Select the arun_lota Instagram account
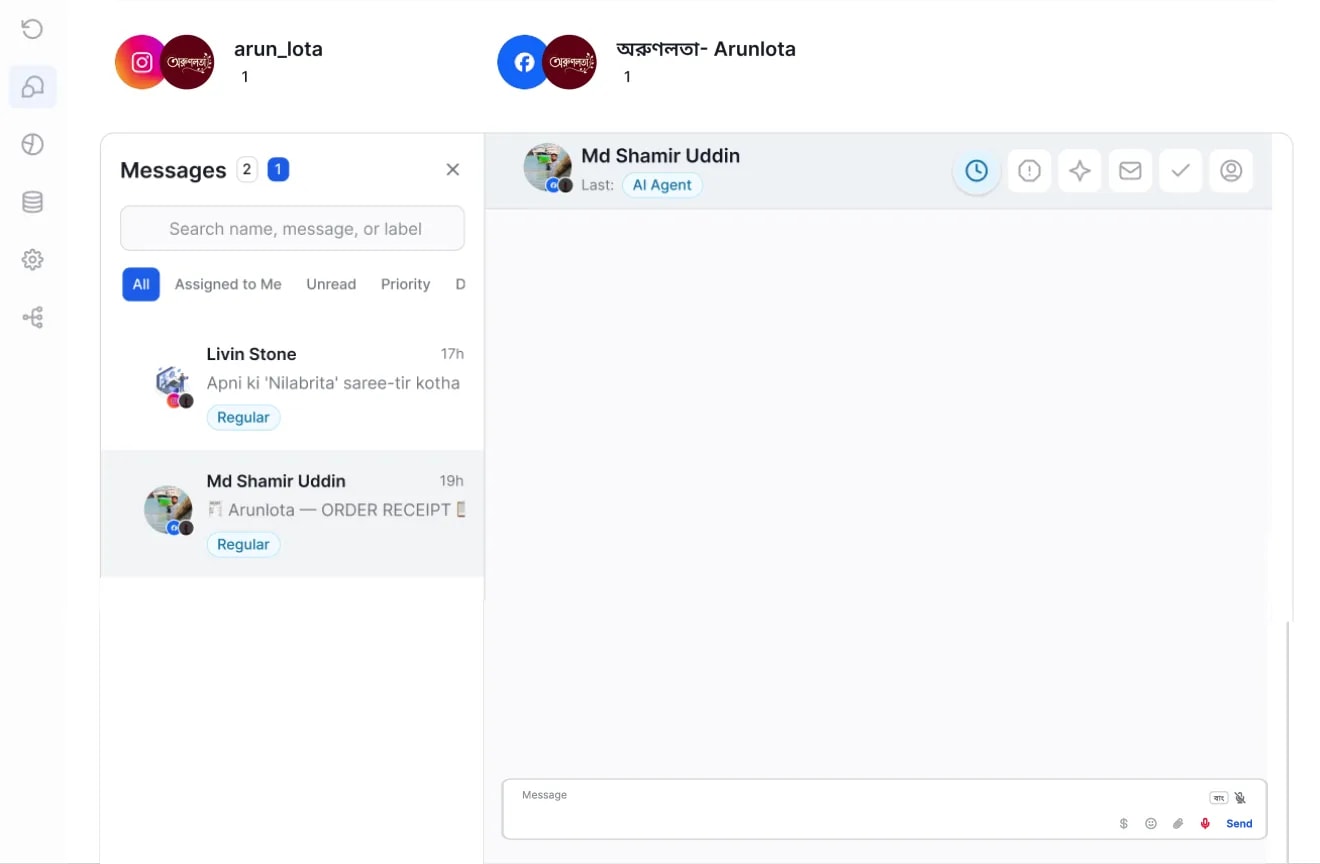The height and width of the screenshot is (864, 1320). click(x=218, y=62)
